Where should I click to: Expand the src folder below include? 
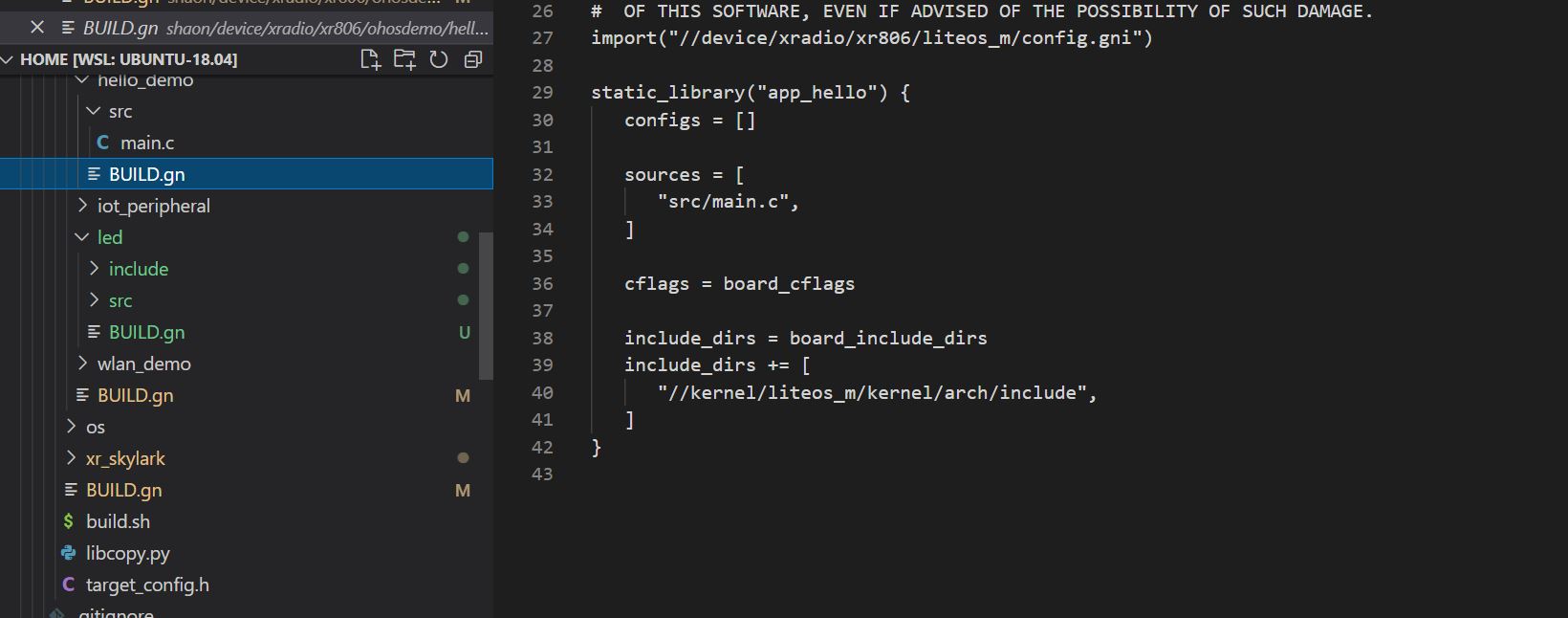click(x=94, y=300)
